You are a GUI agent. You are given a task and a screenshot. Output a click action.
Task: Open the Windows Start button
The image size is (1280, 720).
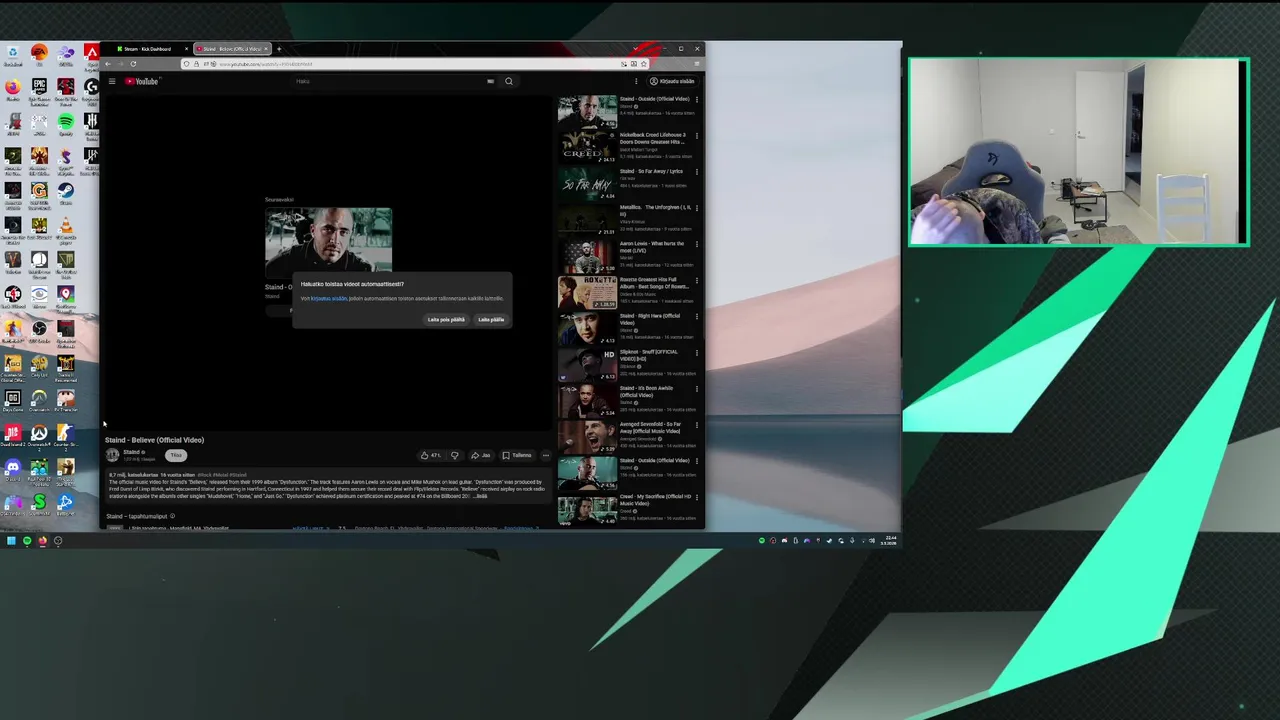(x=11, y=541)
